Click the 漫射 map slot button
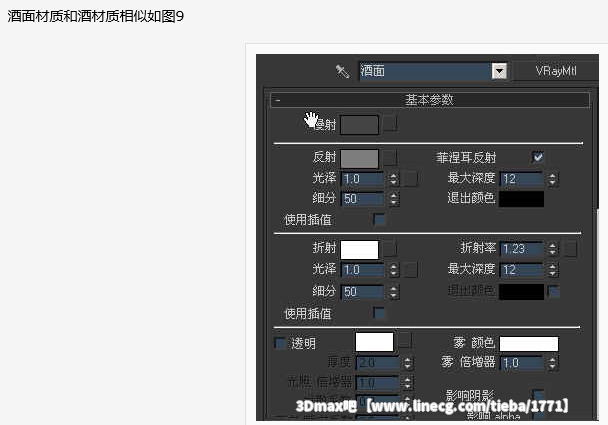This screenshot has height=425, width=608. click(x=390, y=124)
